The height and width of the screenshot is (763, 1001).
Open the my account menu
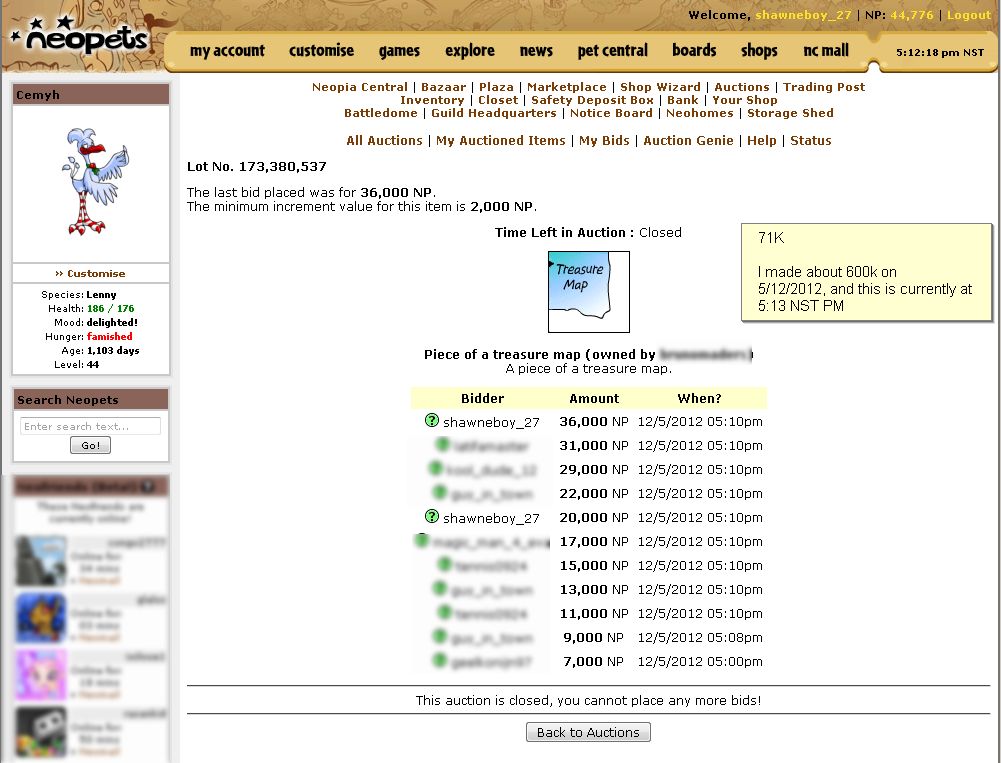[x=227, y=50]
